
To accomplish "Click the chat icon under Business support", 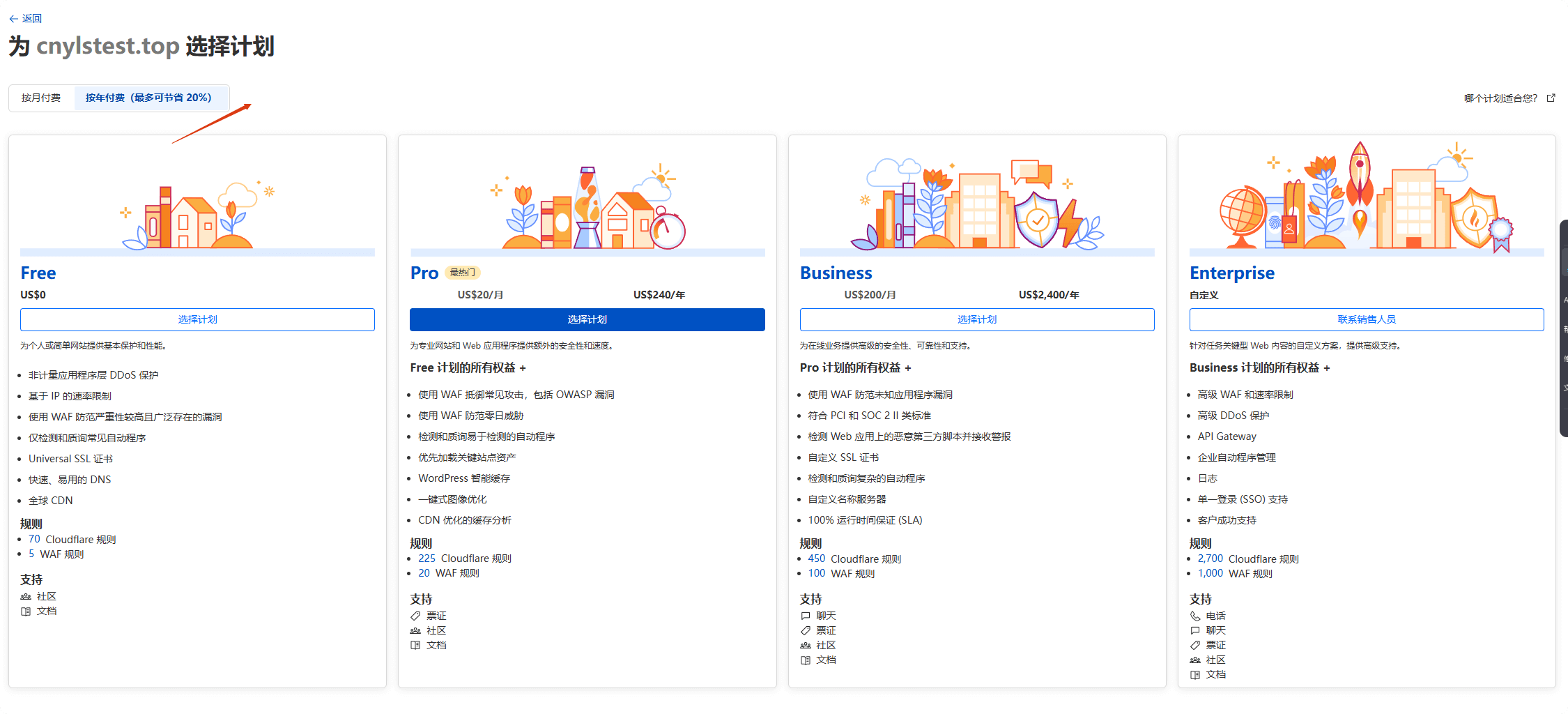I will pos(806,616).
